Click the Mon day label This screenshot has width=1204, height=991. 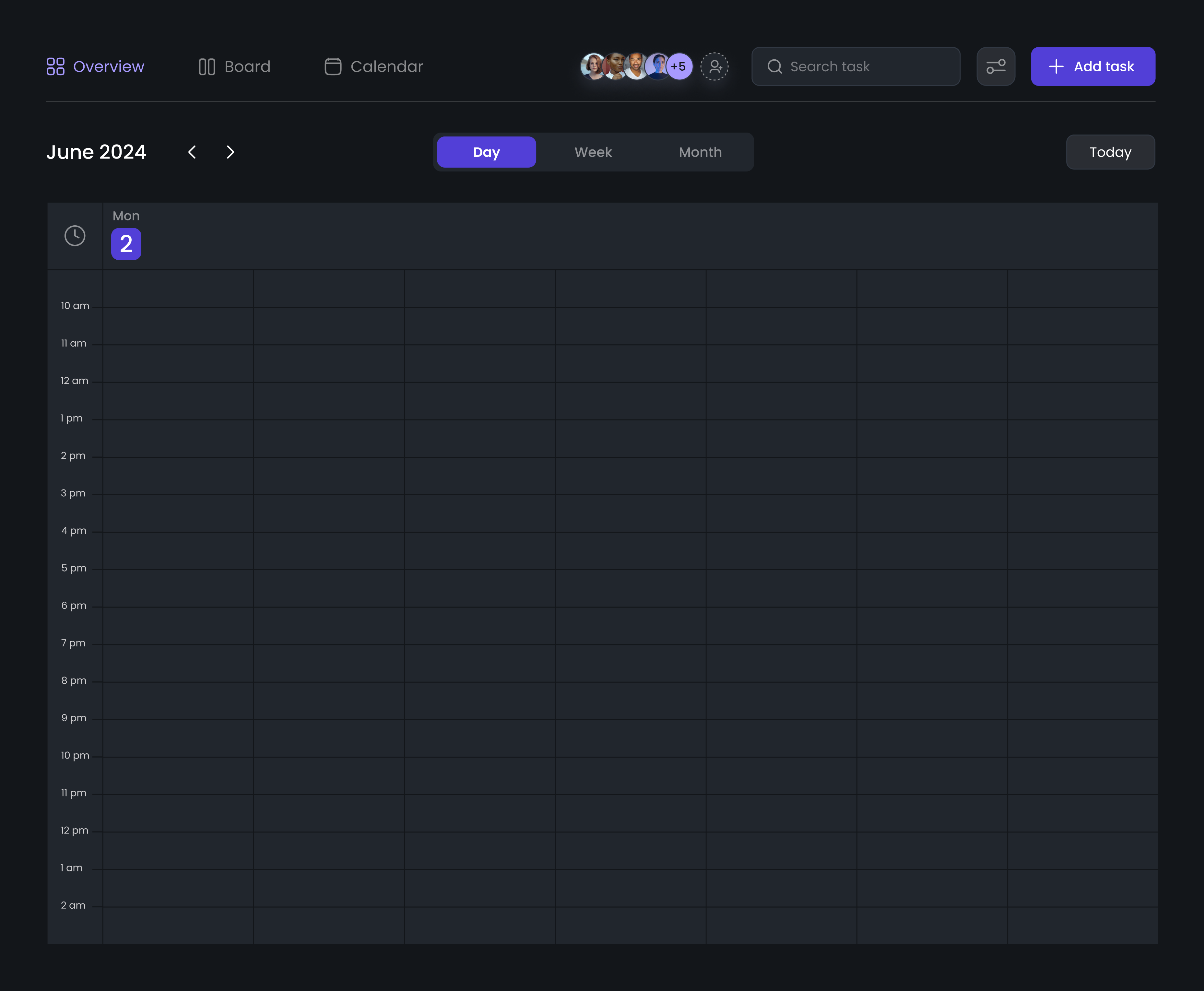pos(126,216)
